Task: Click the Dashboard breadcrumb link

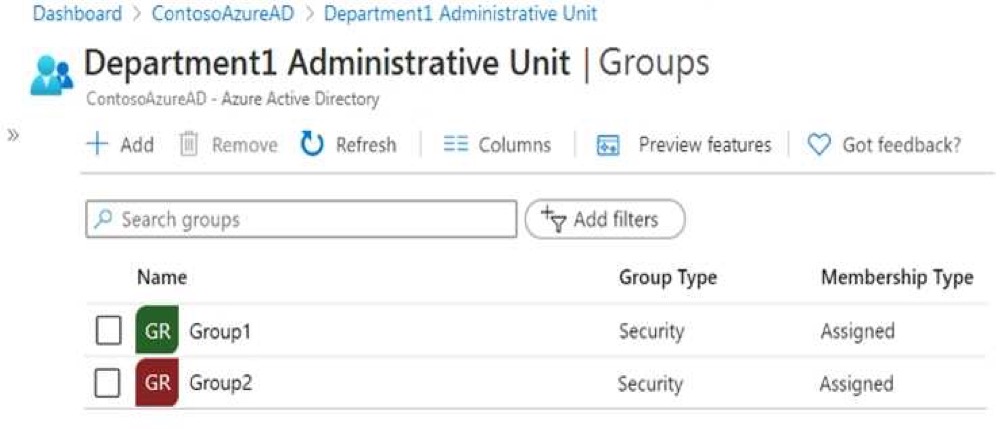Action: click(x=77, y=14)
